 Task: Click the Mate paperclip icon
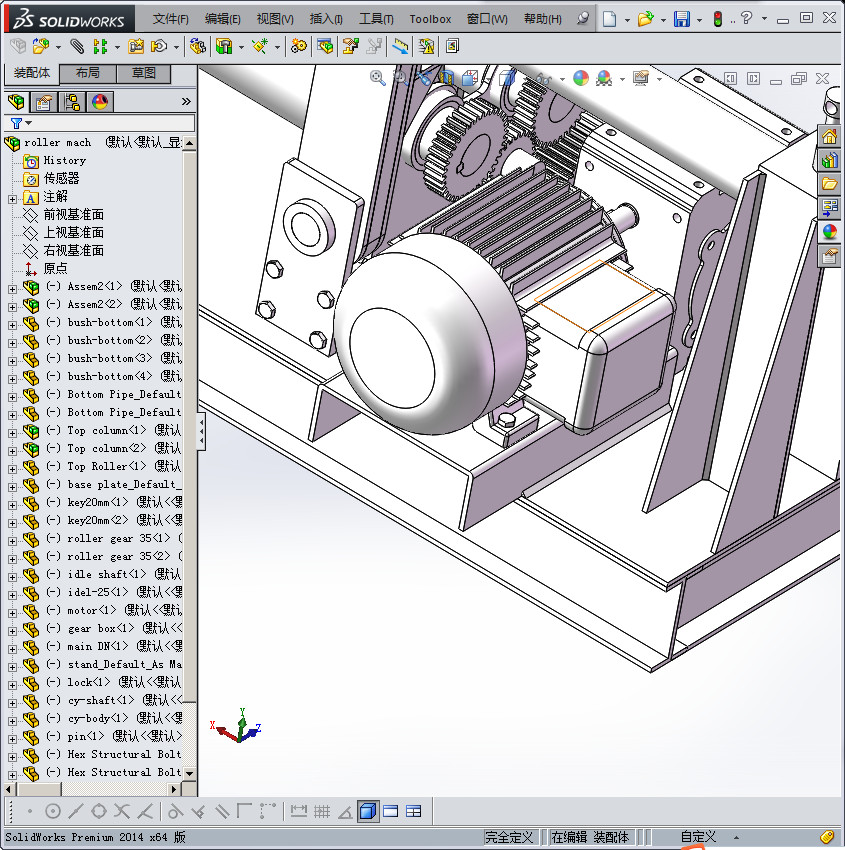tap(78, 47)
